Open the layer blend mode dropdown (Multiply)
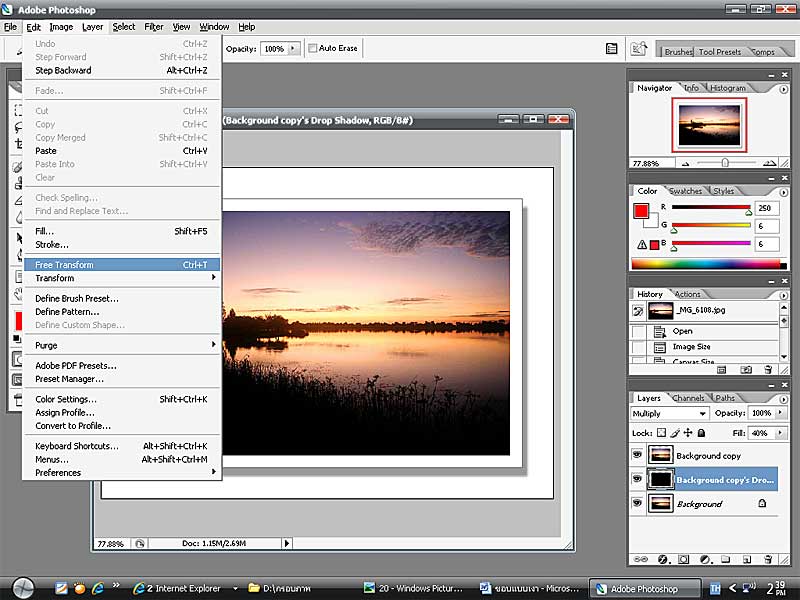The width and height of the screenshot is (800, 600). 669,413
